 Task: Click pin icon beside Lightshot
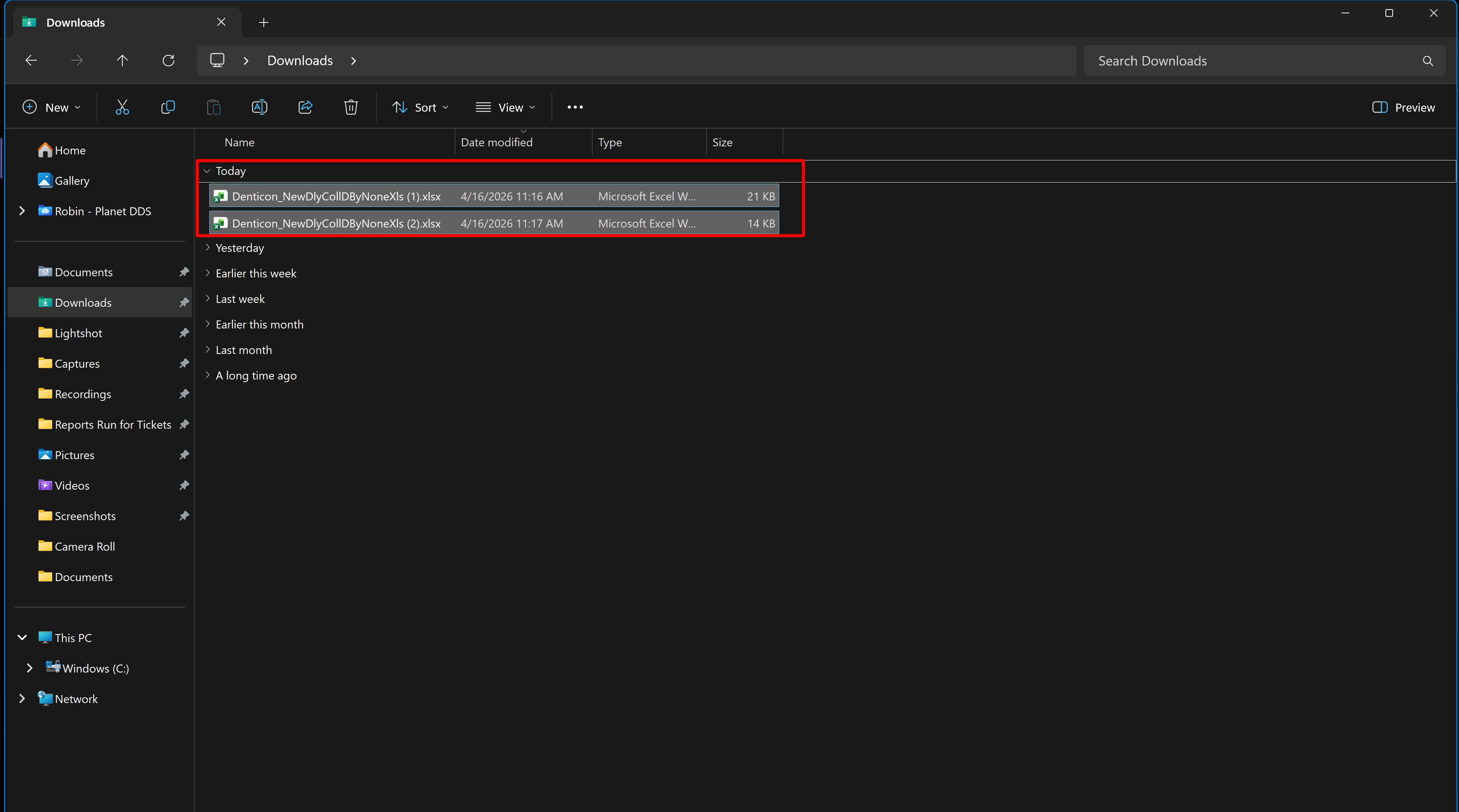pos(183,333)
